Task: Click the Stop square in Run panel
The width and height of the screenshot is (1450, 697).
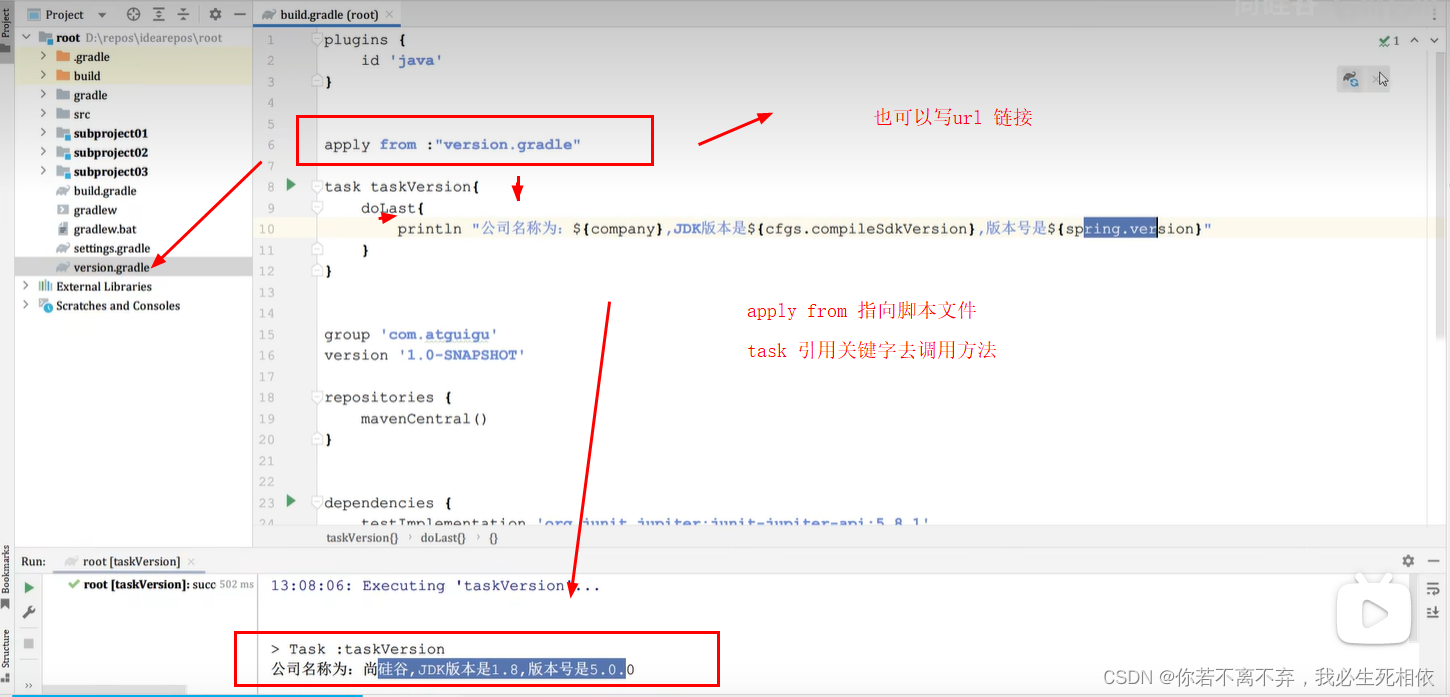Action: [29, 643]
